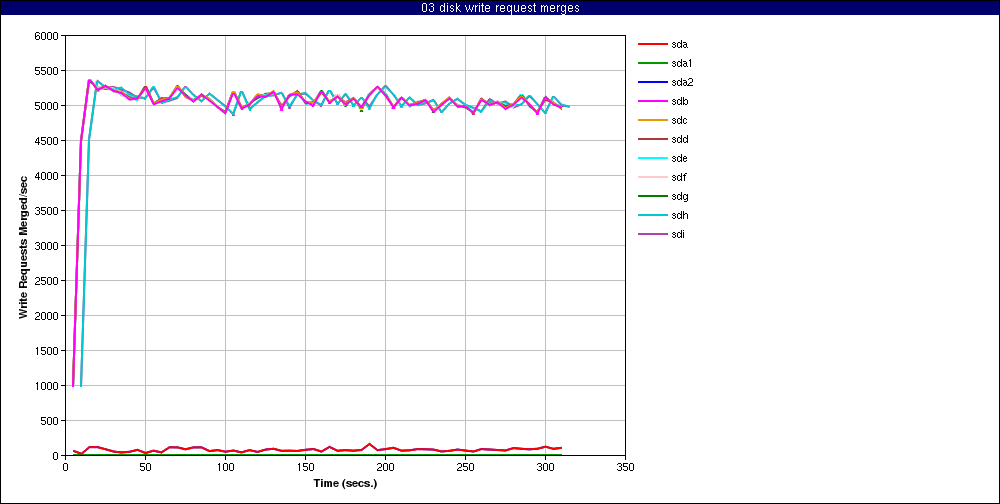
Task: Click the 'Time (secs.)' x-axis label
Action: pos(345,483)
